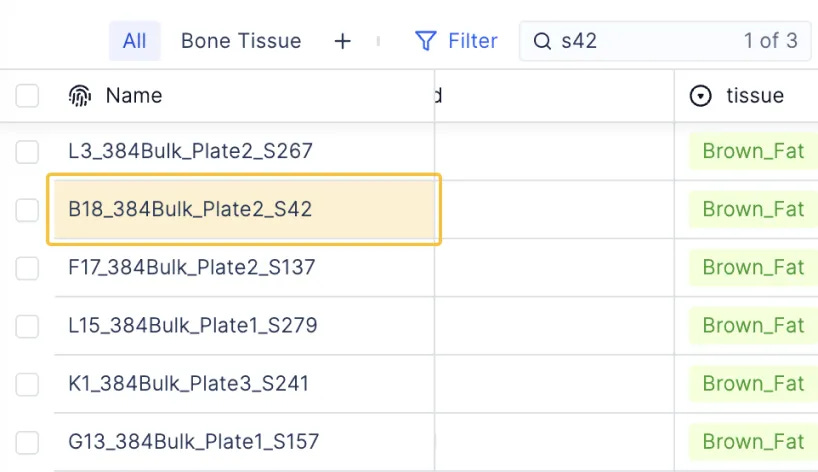
Task: Select the Brown_Fat tag for G13_384Bulk_Plate1_S157
Action: [x=753, y=442]
